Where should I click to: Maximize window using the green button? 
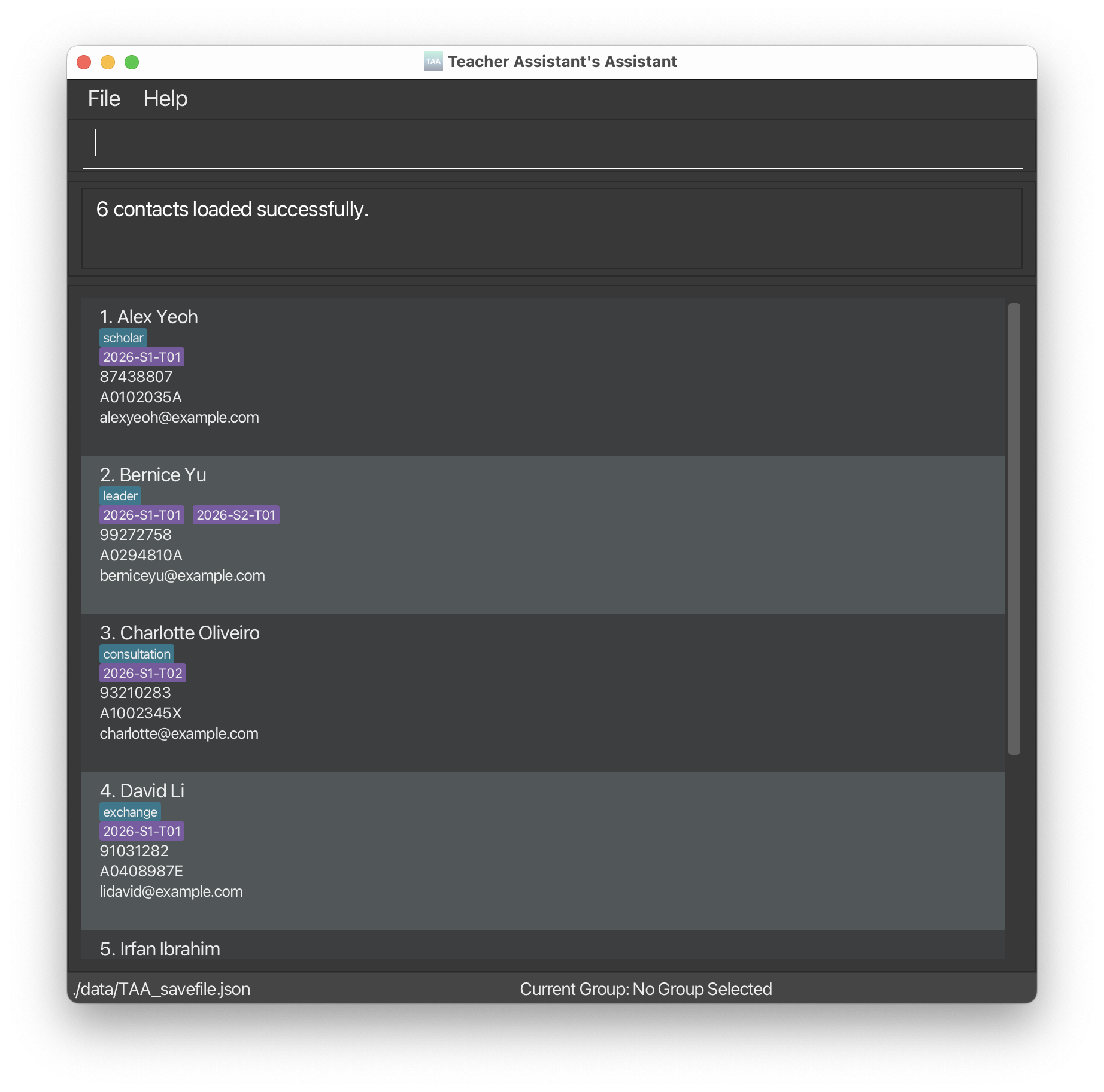tap(132, 62)
